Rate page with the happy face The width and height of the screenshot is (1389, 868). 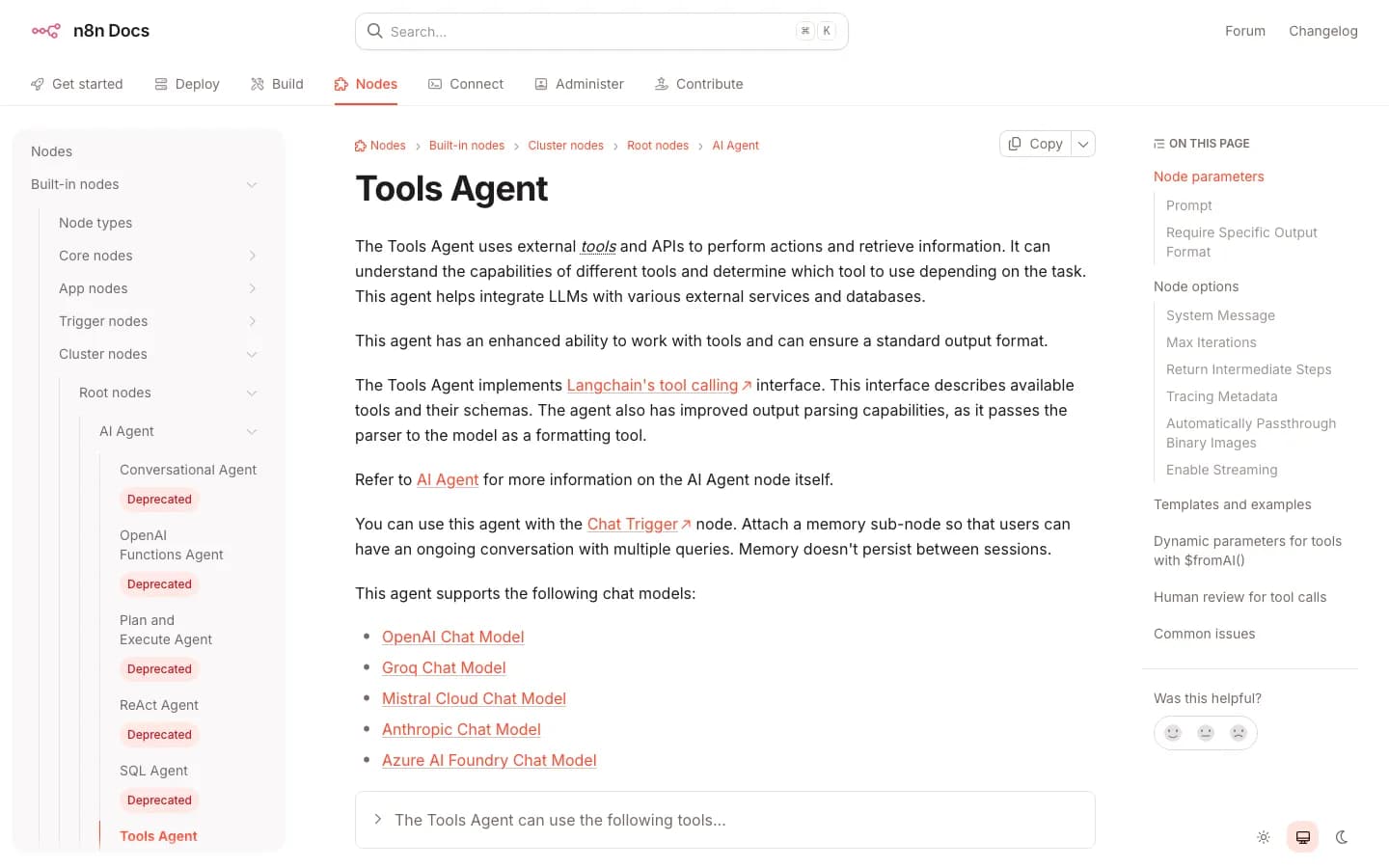[1173, 733]
